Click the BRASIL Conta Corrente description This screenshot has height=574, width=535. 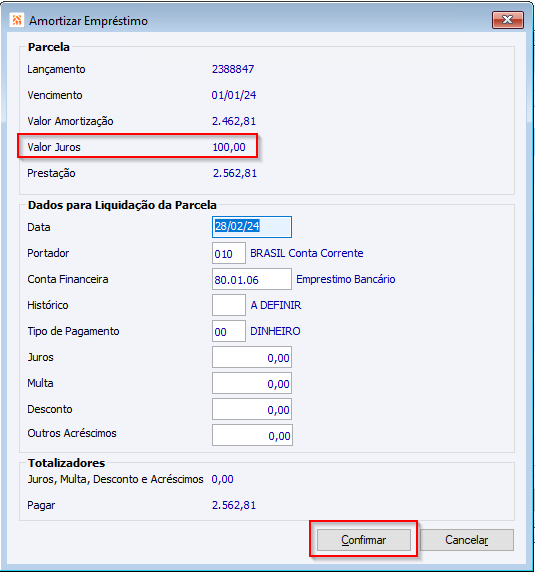[307, 253]
